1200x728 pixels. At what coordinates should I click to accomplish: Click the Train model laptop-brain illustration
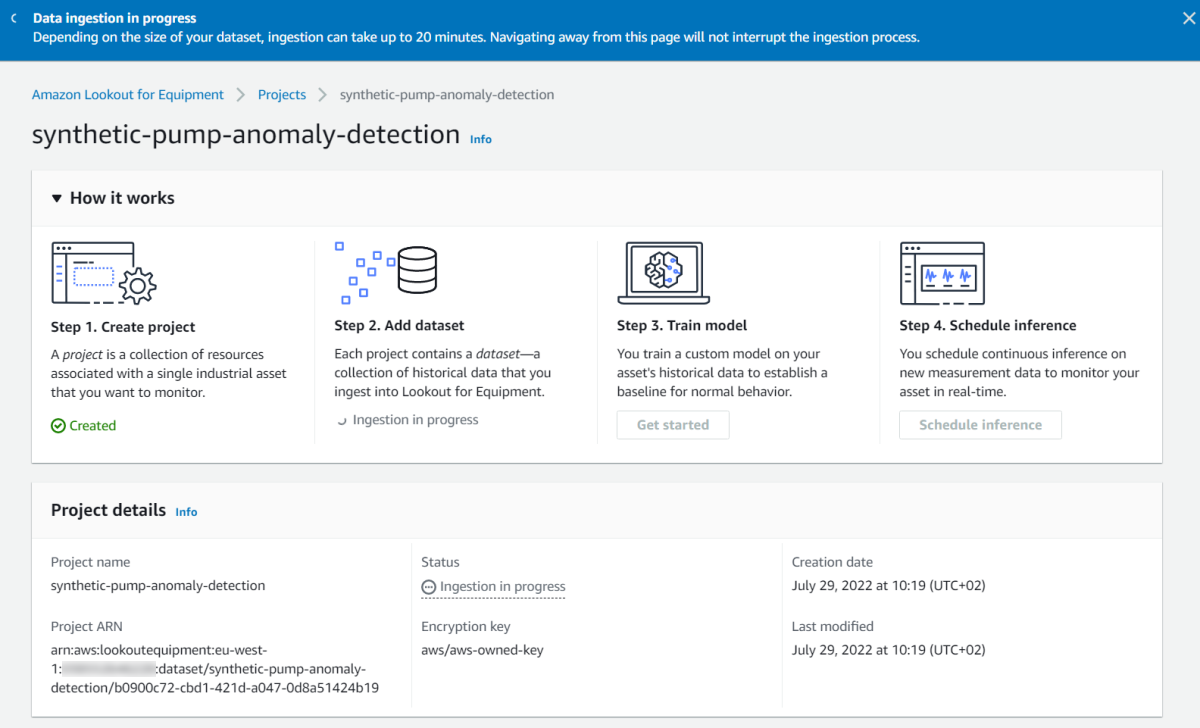[x=664, y=272]
